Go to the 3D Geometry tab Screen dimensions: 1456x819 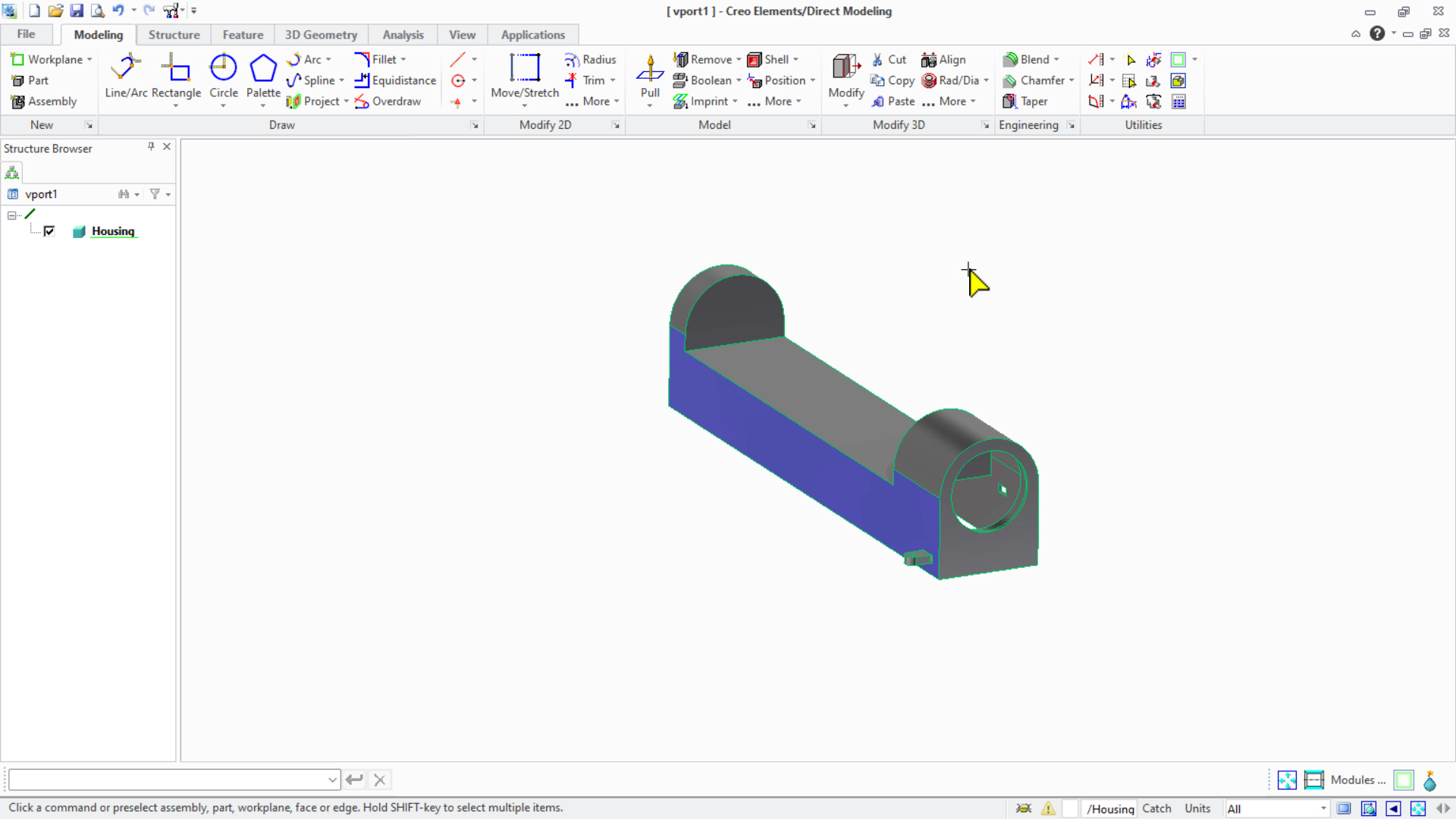point(321,35)
